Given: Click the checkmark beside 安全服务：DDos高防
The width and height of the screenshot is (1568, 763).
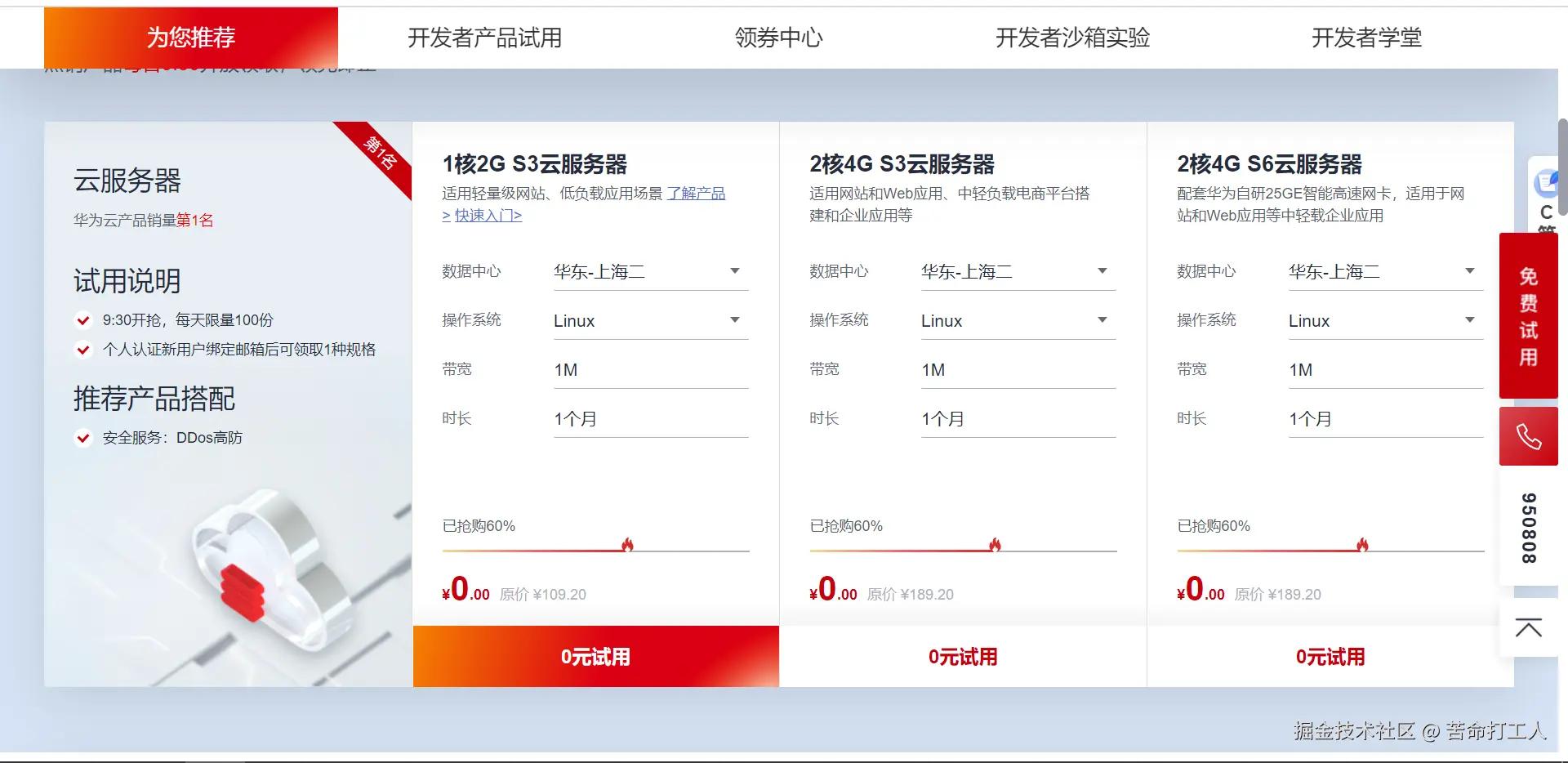Looking at the screenshot, I should click(82, 438).
